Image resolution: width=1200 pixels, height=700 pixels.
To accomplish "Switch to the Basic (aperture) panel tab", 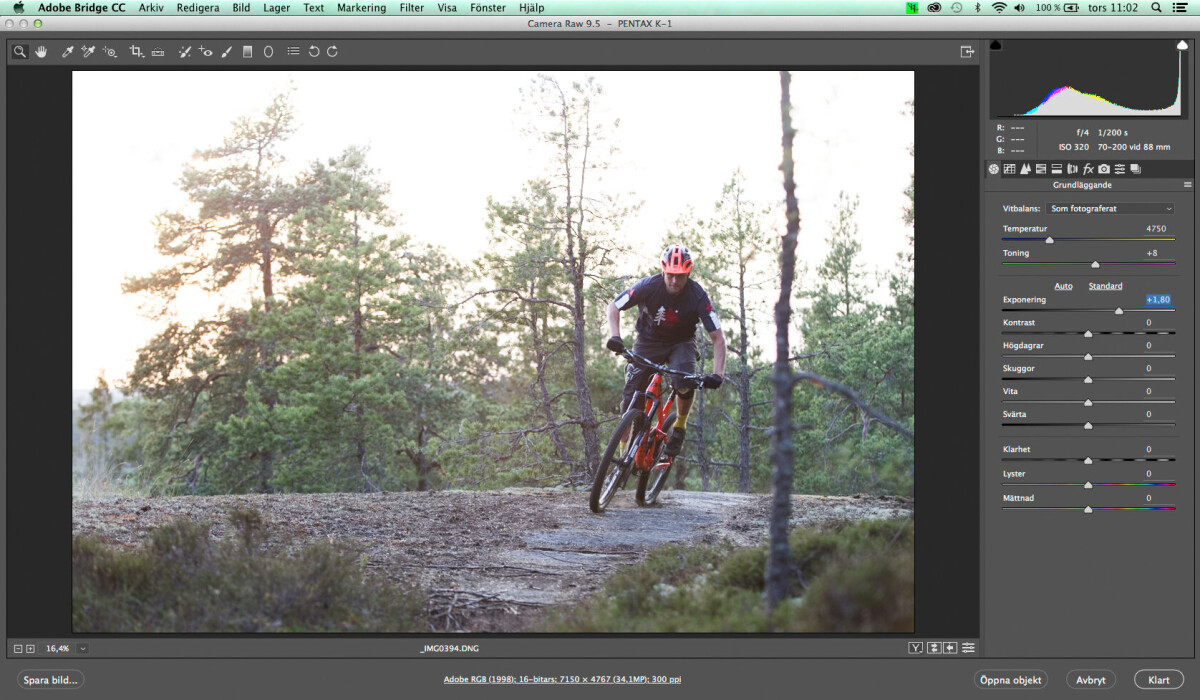I will pyautogui.click(x=994, y=169).
